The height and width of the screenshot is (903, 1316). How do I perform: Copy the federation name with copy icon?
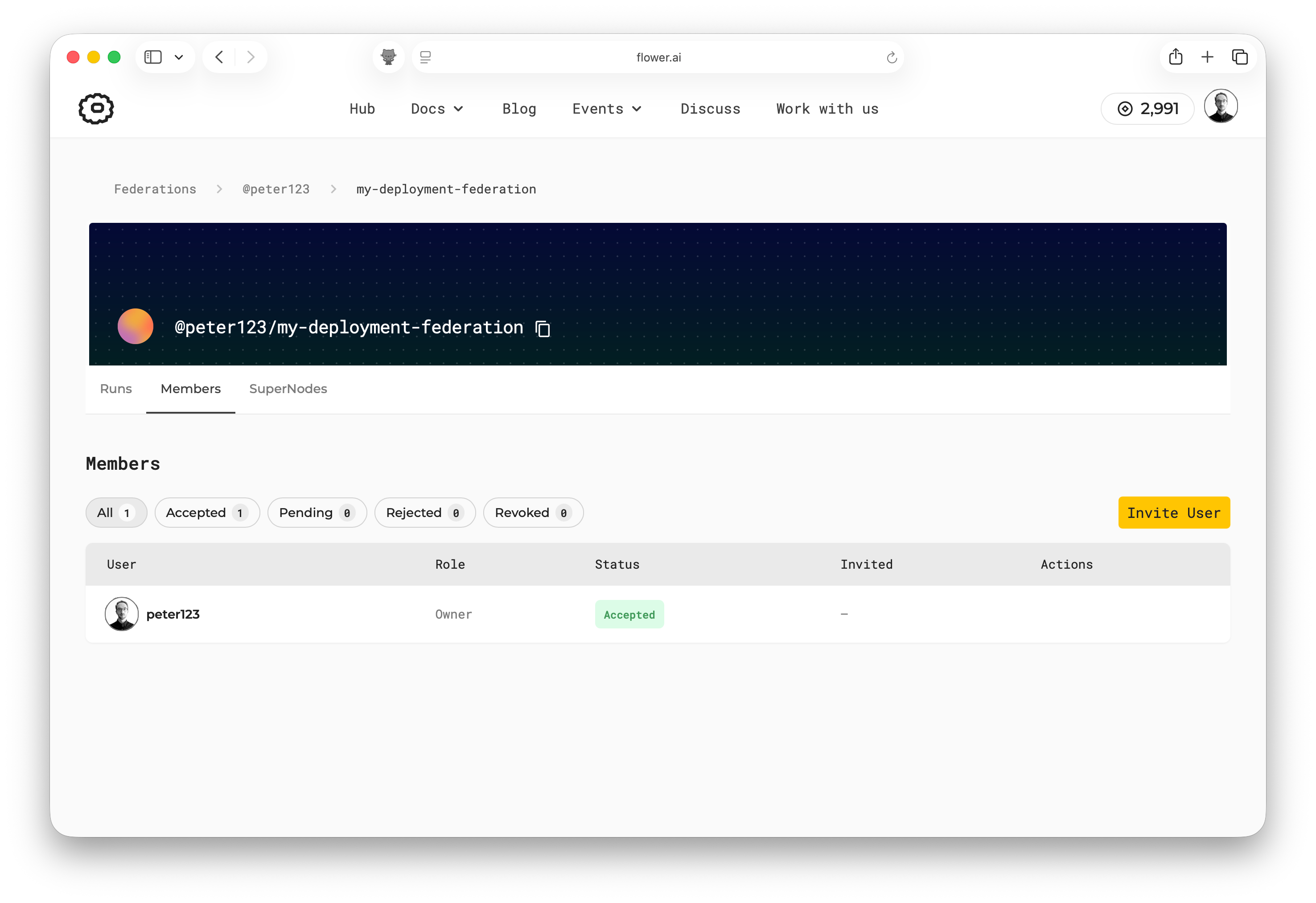543,328
